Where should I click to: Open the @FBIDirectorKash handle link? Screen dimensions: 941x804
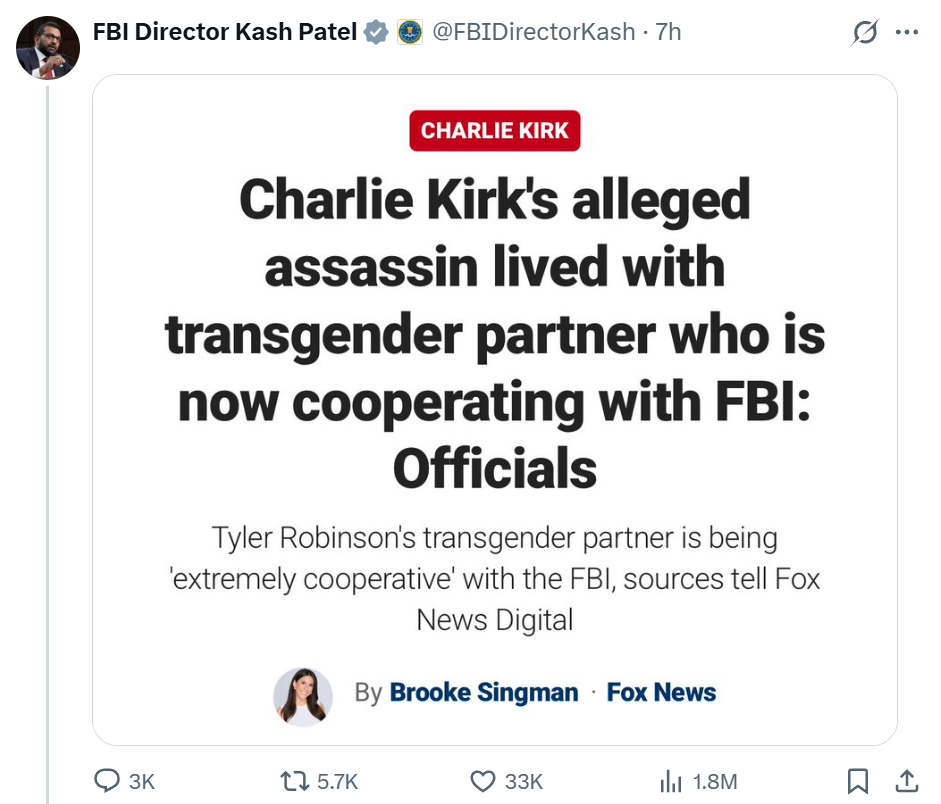[533, 32]
